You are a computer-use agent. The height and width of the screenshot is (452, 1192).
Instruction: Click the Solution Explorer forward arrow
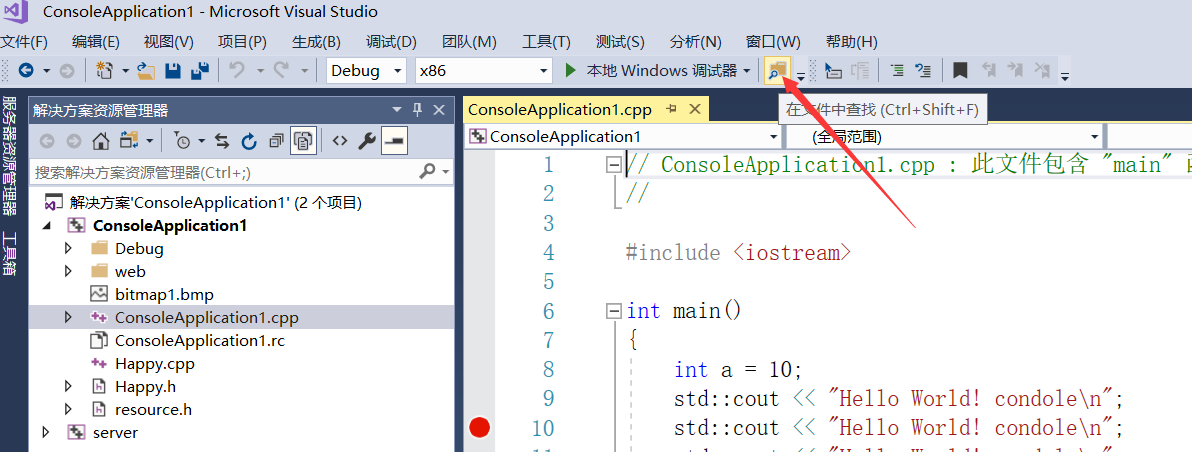(x=74, y=141)
